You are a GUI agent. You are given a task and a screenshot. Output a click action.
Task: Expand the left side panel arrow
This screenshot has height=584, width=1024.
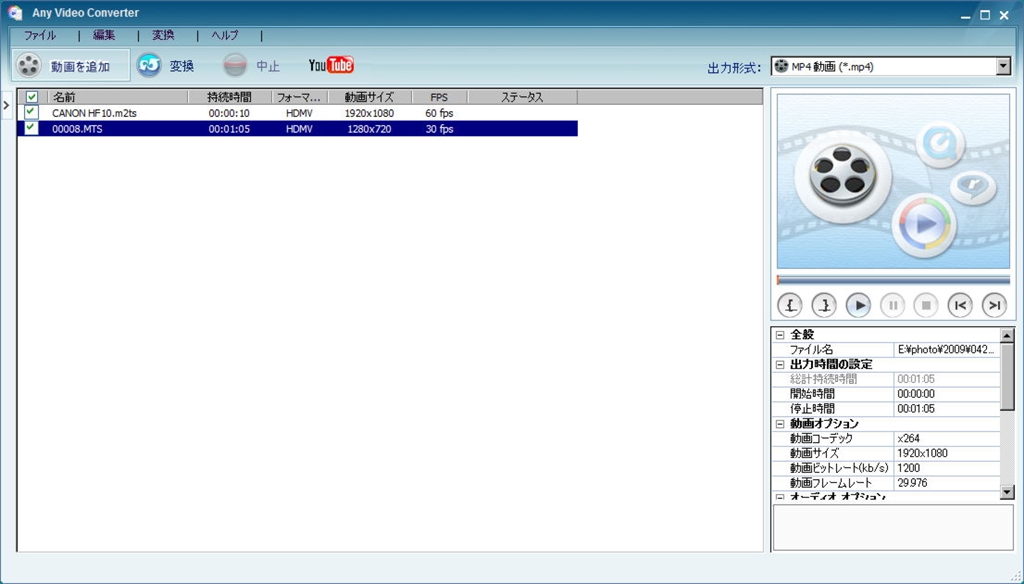coord(6,105)
